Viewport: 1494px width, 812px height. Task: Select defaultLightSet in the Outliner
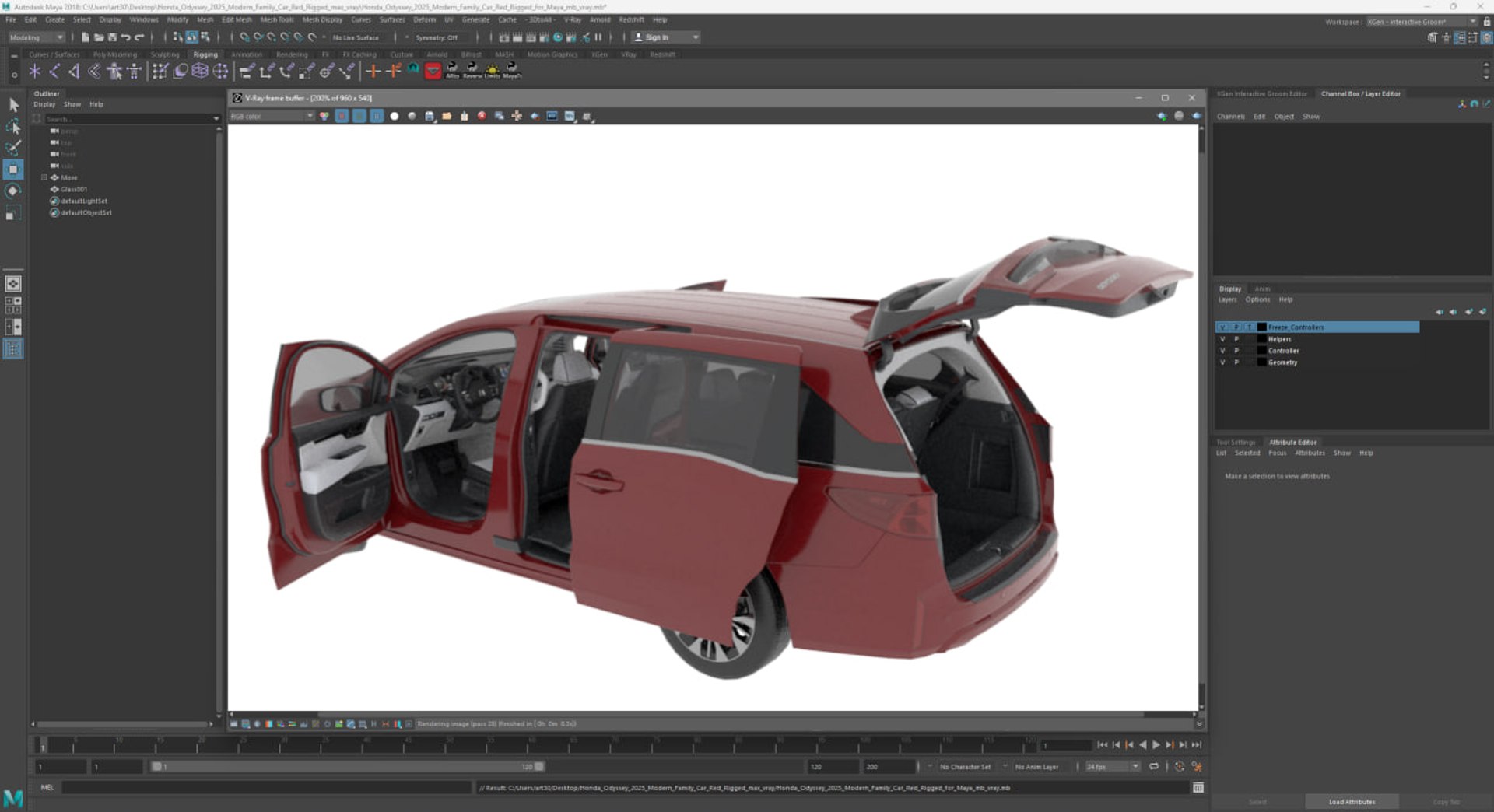tap(84, 201)
